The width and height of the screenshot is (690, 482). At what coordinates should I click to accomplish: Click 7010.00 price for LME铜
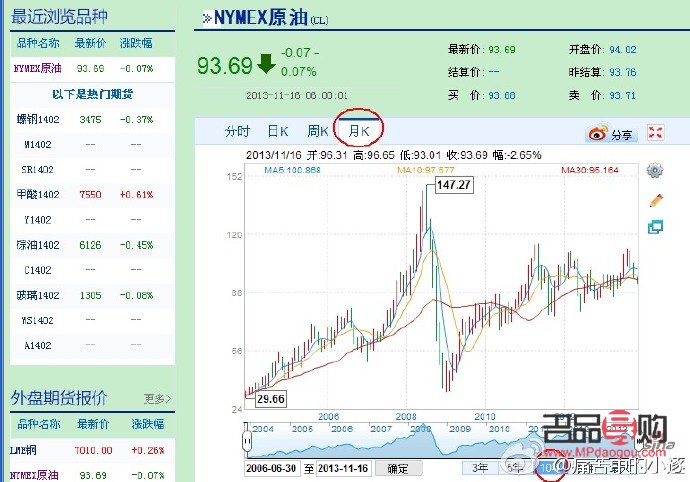[93, 450]
